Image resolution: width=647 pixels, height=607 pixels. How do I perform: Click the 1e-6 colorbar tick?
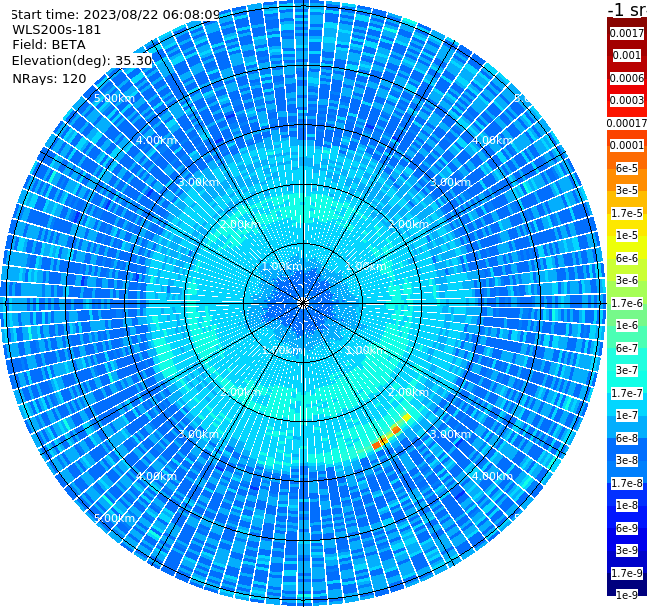(x=626, y=325)
